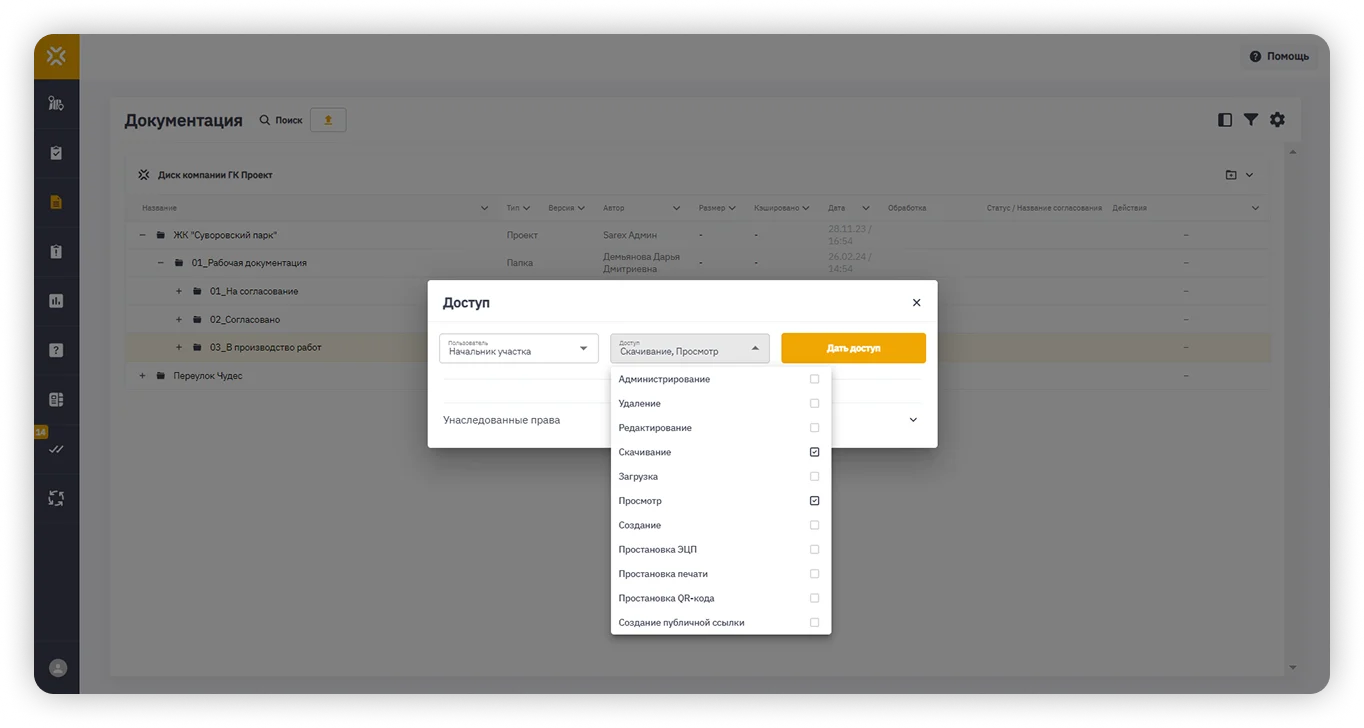Open the charts sidebar icon

pyautogui.click(x=56, y=301)
